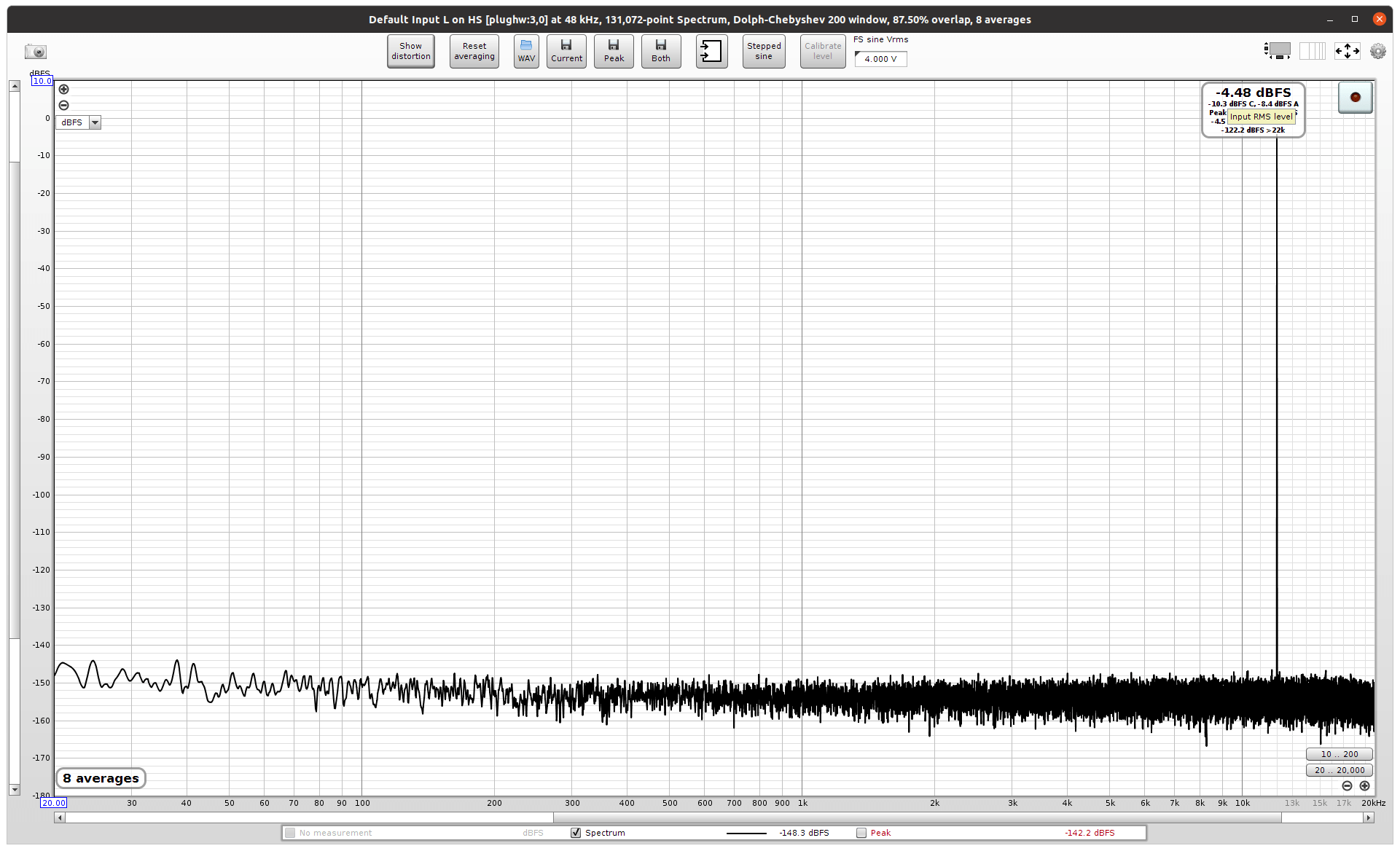
Task: Click the camera capture icon
Action: 36,52
